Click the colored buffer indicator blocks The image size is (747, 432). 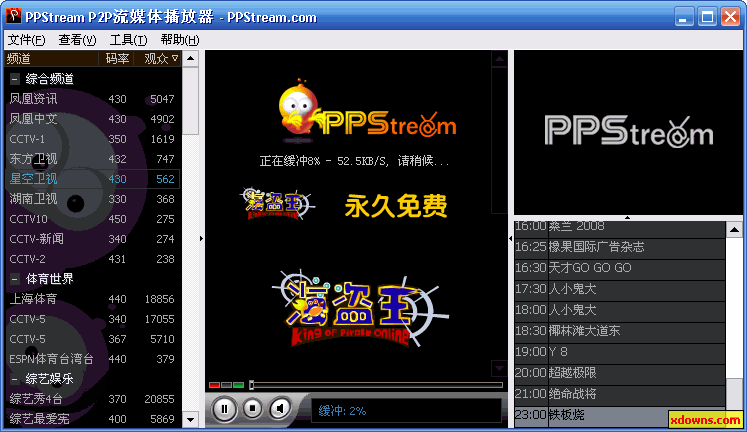pyautogui.click(x=227, y=385)
